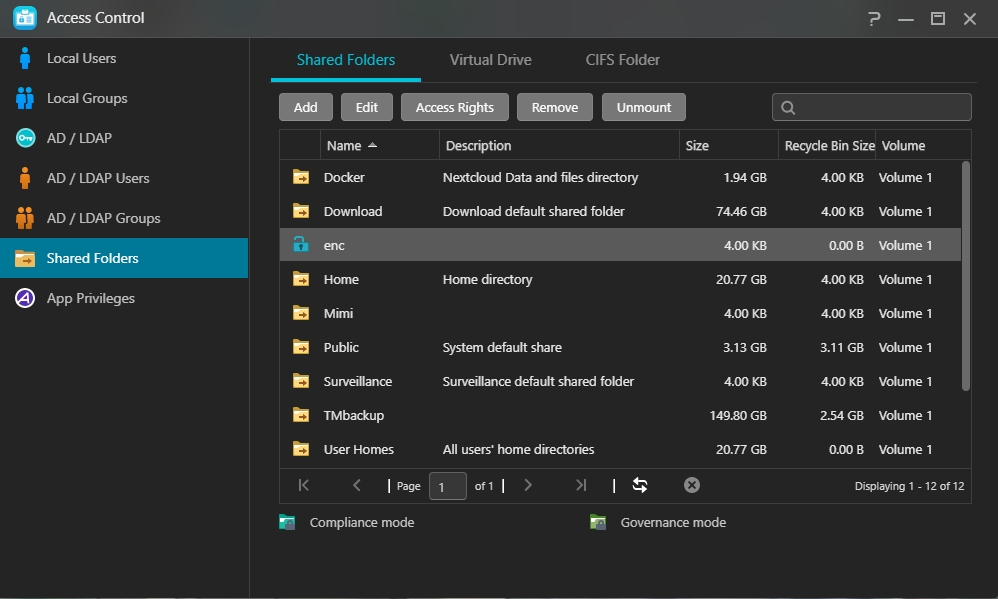Open help via question mark icon
This screenshot has height=599, width=998.
874,18
